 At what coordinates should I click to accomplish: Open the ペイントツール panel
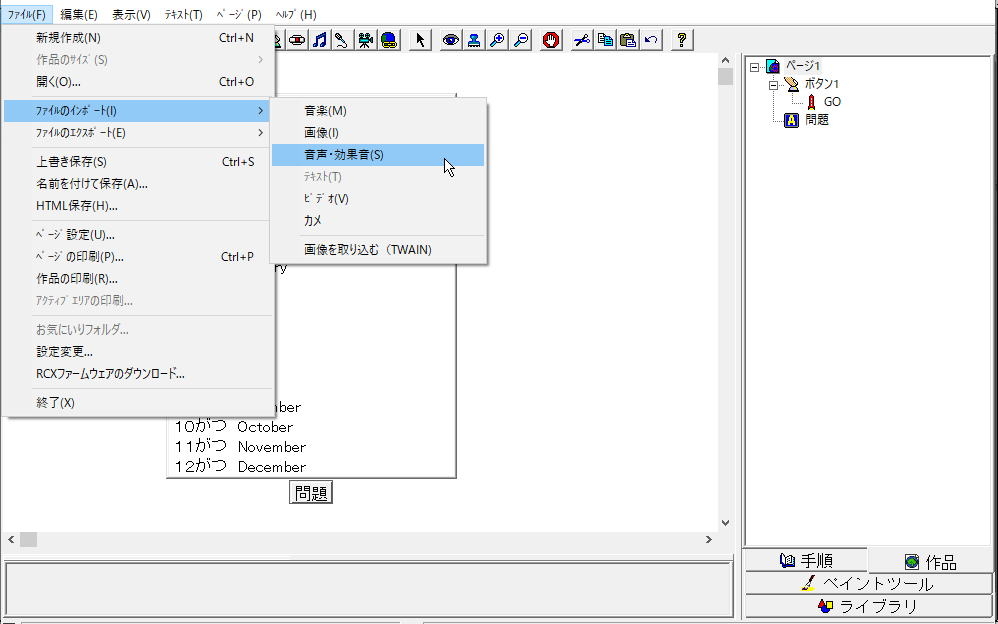coord(869,584)
